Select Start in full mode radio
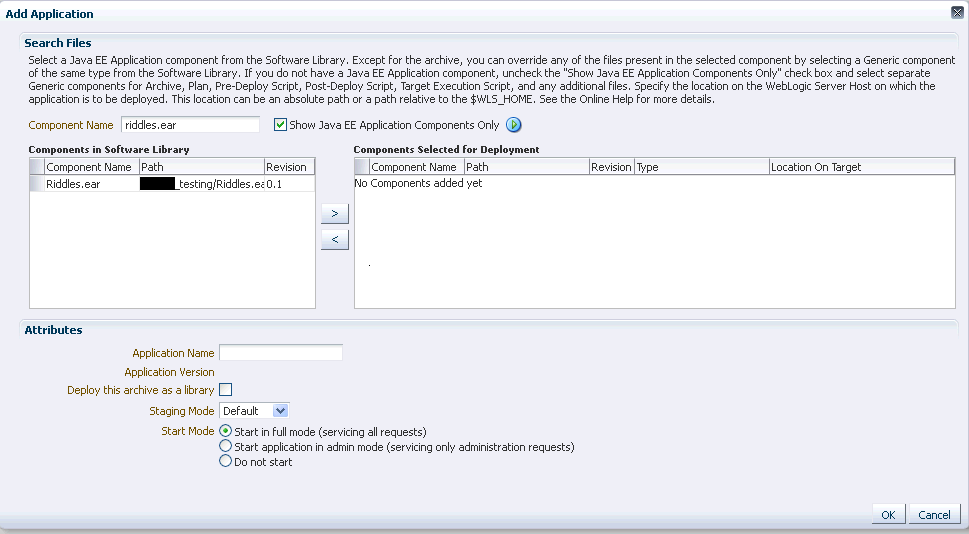Screen dimensions: 969x534 coord(226,431)
